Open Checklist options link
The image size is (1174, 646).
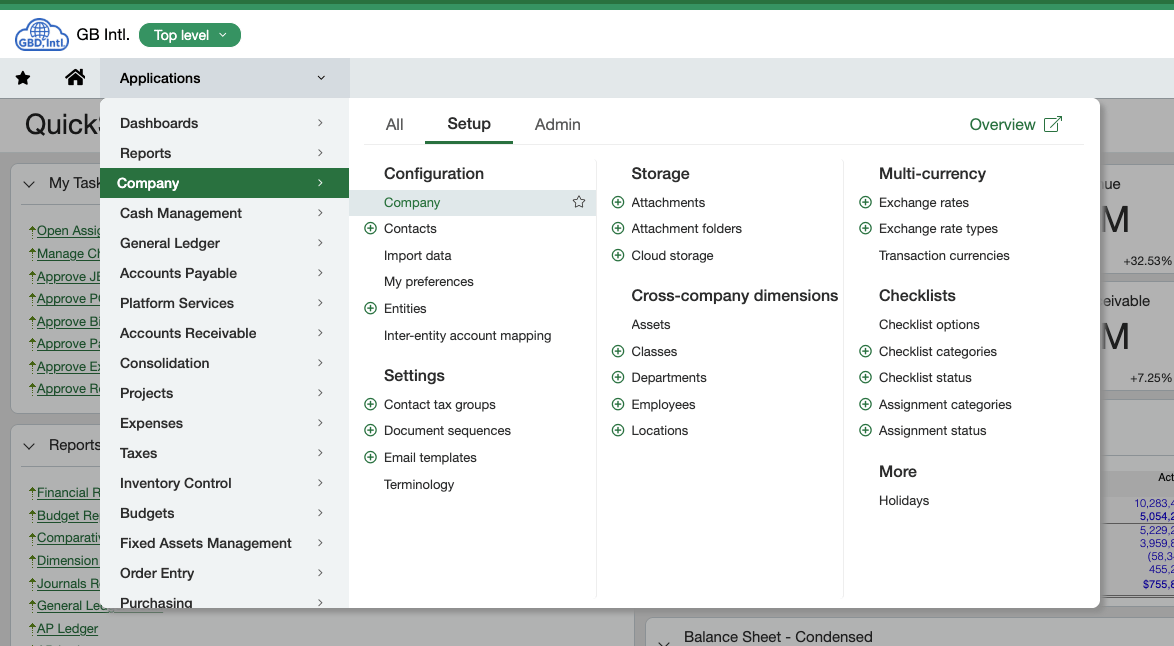coord(929,324)
